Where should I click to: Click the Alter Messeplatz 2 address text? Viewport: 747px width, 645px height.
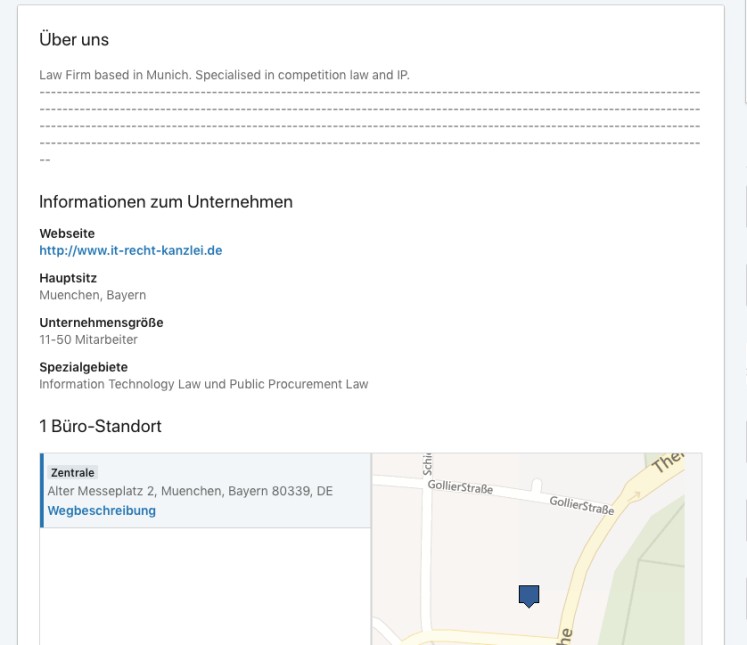(x=190, y=491)
